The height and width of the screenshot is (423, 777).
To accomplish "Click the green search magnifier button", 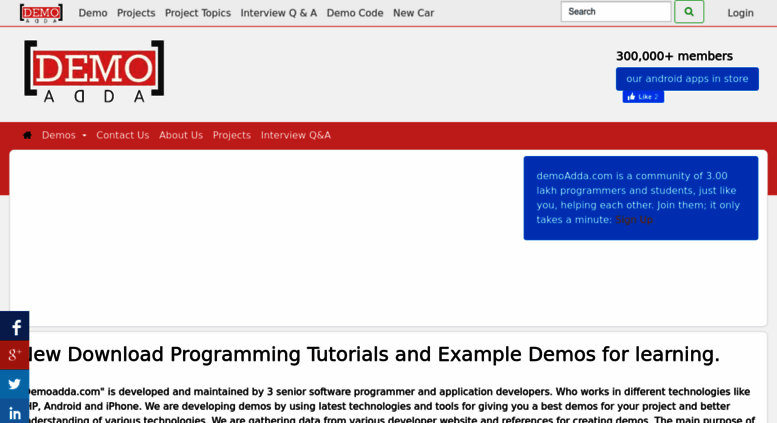I will click(x=689, y=12).
